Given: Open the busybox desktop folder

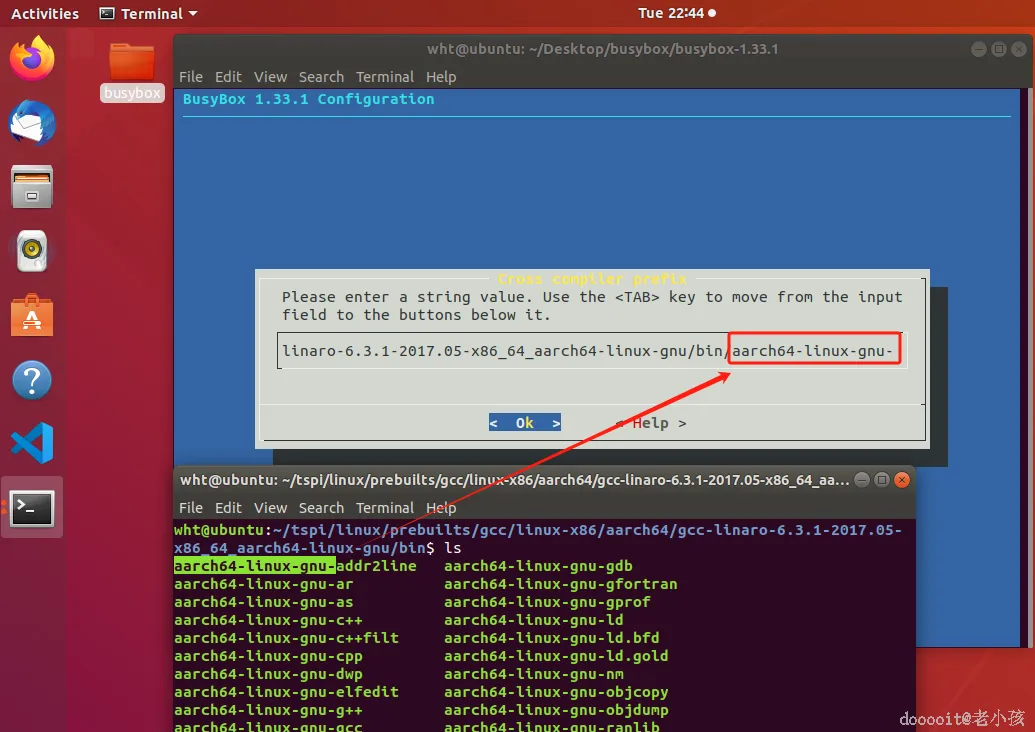Looking at the screenshot, I should click(x=132, y=73).
